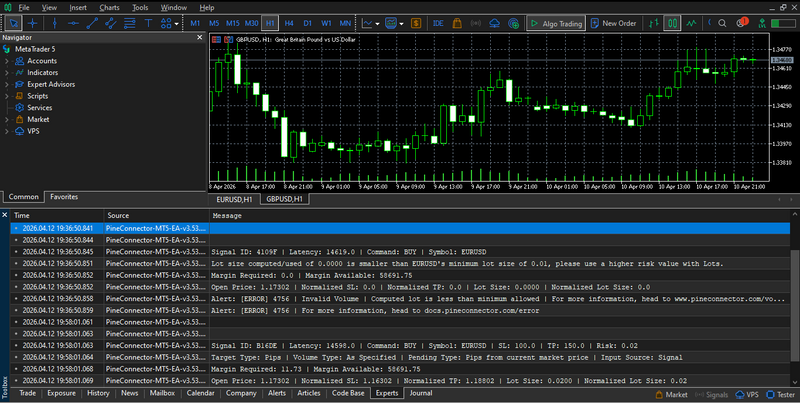
Task: Open the chart templates icon
Action: 391,23
